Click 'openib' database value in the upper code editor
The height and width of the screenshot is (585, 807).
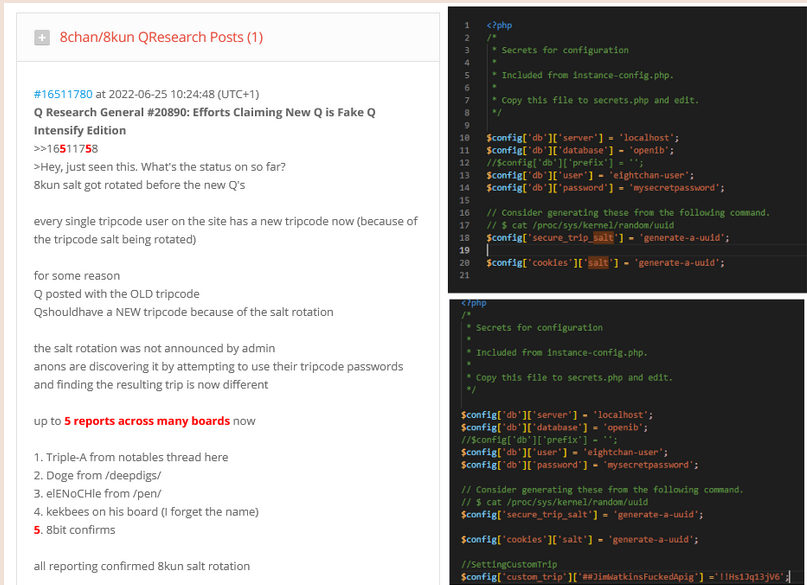(x=649, y=150)
